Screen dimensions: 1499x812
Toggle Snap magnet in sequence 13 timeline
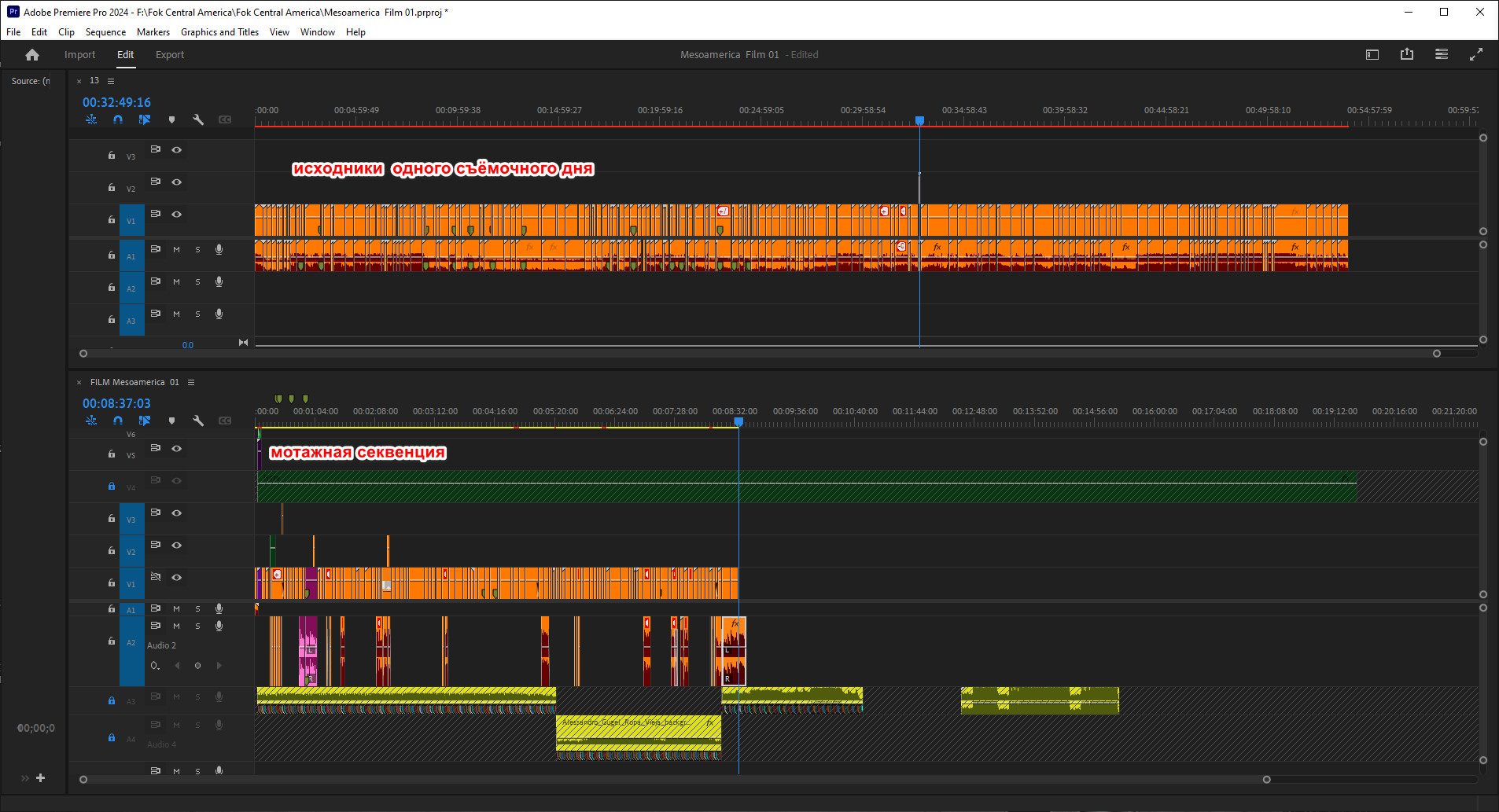pyautogui.click(x=118, y=119)
